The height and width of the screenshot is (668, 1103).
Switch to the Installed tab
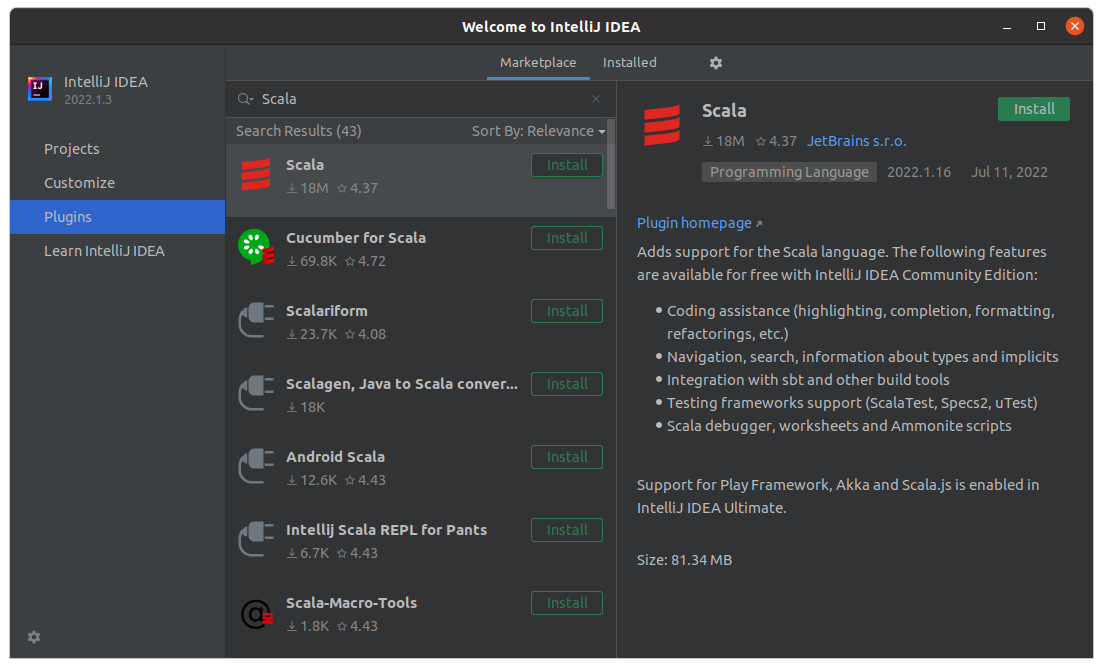coord(629,62)
